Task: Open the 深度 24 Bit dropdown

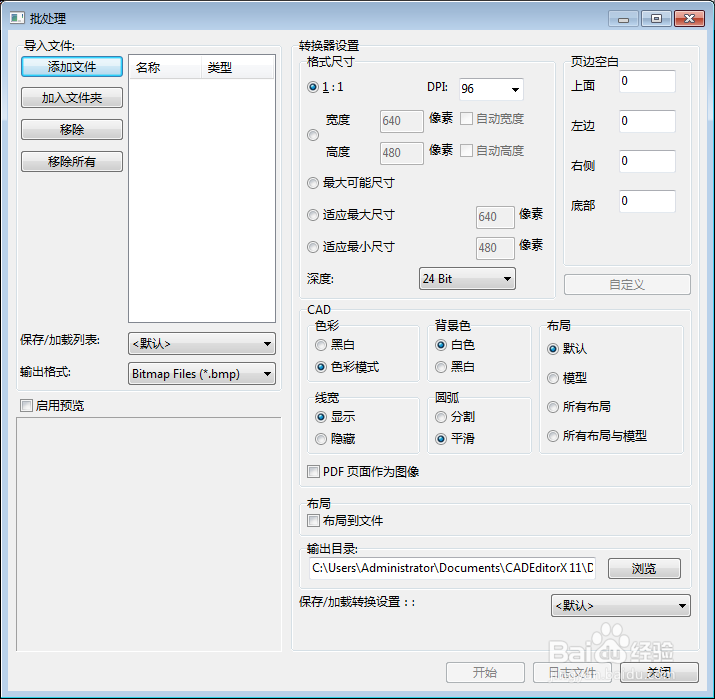Action: [x=467, y=279]
